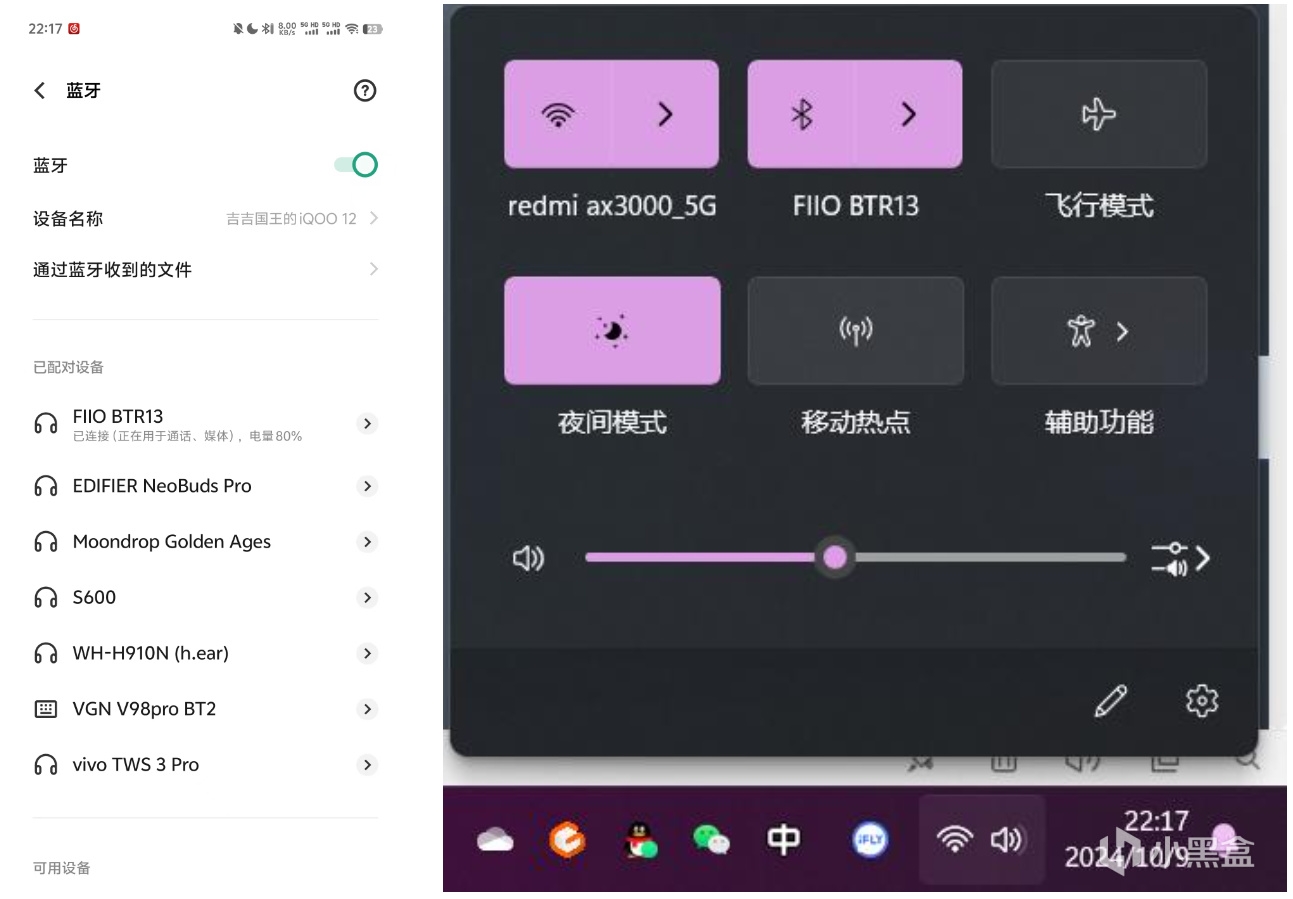Toggle 飞行模式 airplane mode tile
The height and width of the screenshot is (899, 1293).
point(1098,115)
